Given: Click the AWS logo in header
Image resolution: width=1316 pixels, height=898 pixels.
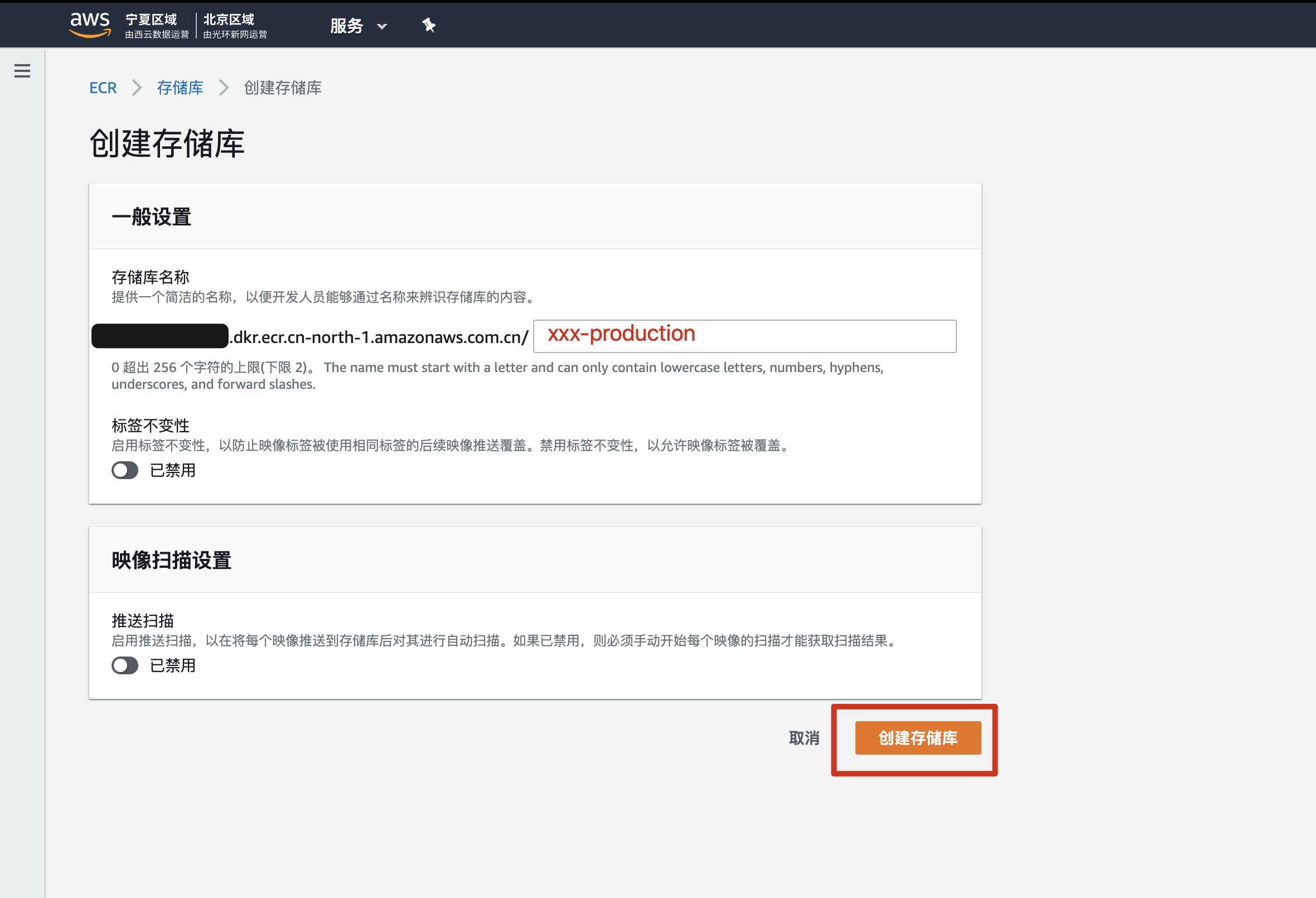Looking at the screenshot, I should [89, 25].
